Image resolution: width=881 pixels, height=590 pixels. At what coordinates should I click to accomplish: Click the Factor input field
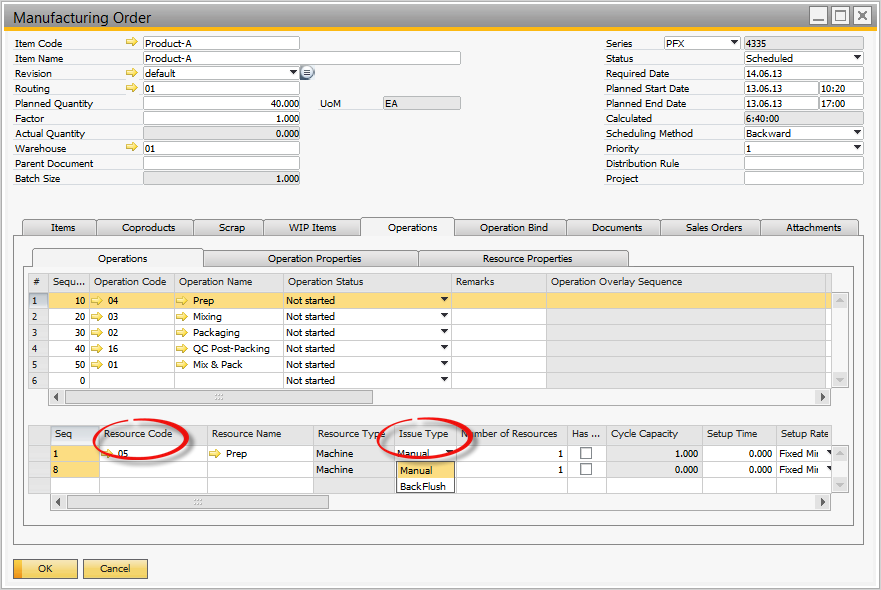coord(221,119)
